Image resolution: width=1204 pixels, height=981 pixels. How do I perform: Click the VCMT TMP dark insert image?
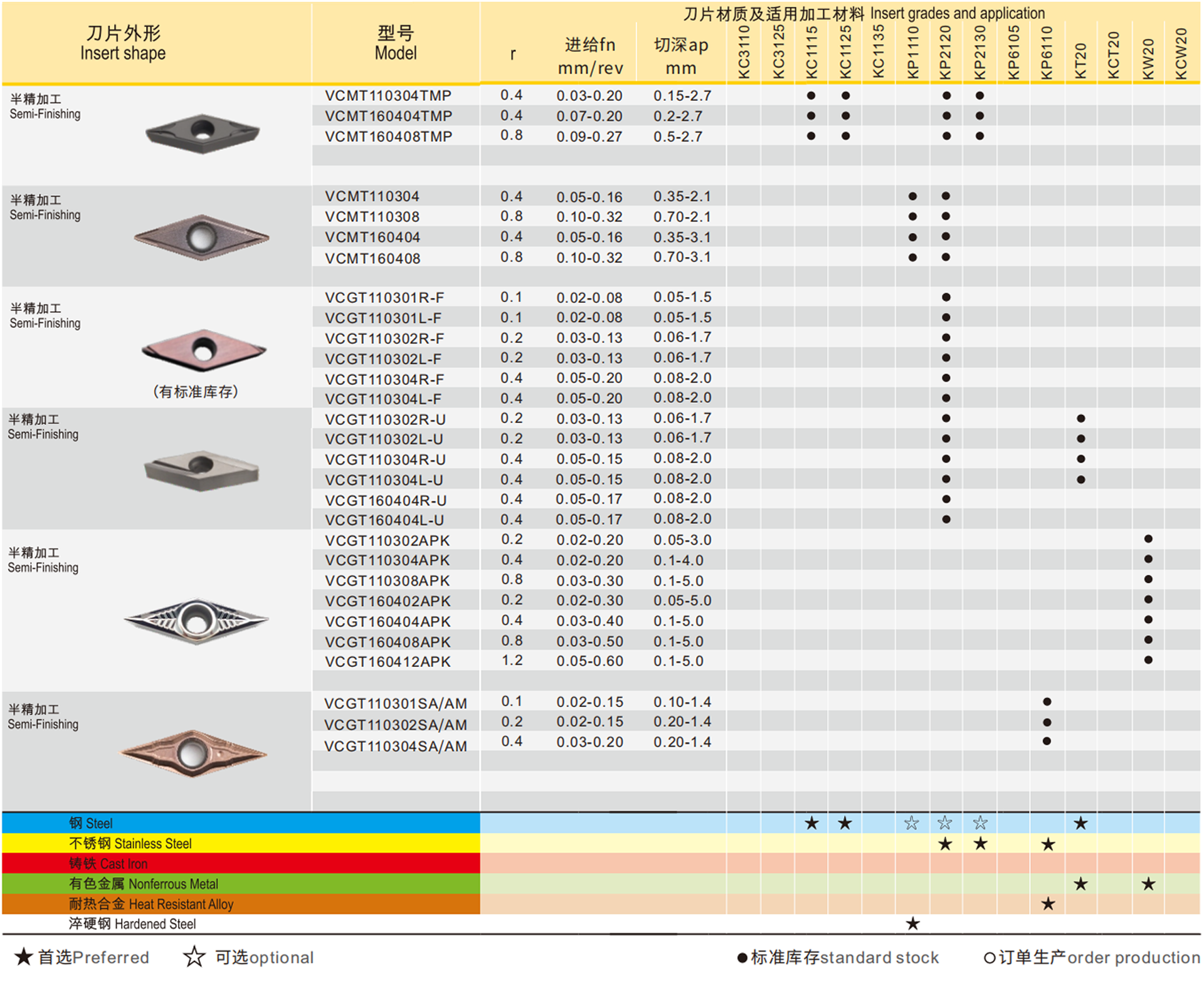point(202,133)
